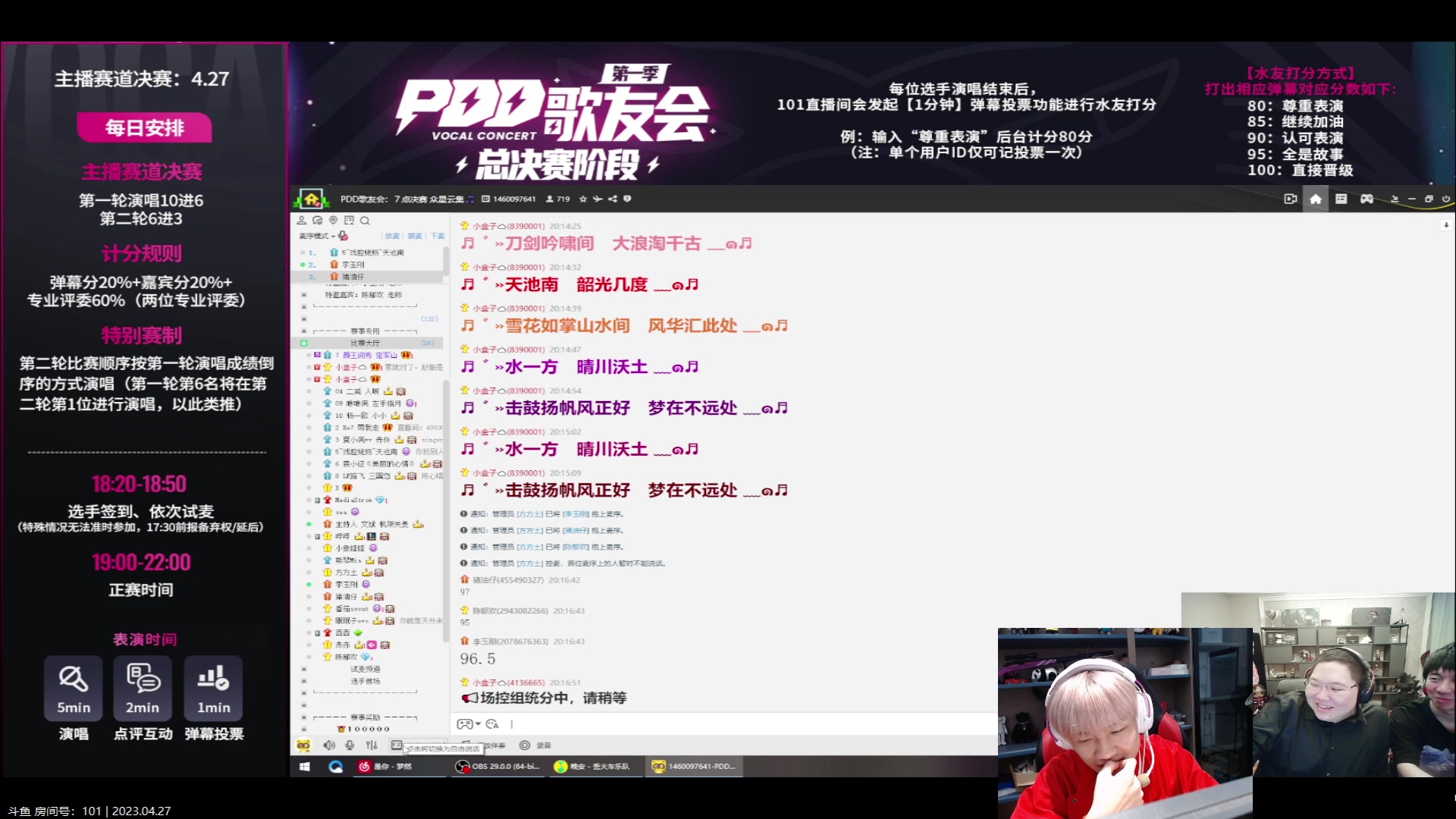The height and width of the screenshot is (819, 1456).
Task: Open the emoji game icon in chat input
Action: [x=465, y=724]
